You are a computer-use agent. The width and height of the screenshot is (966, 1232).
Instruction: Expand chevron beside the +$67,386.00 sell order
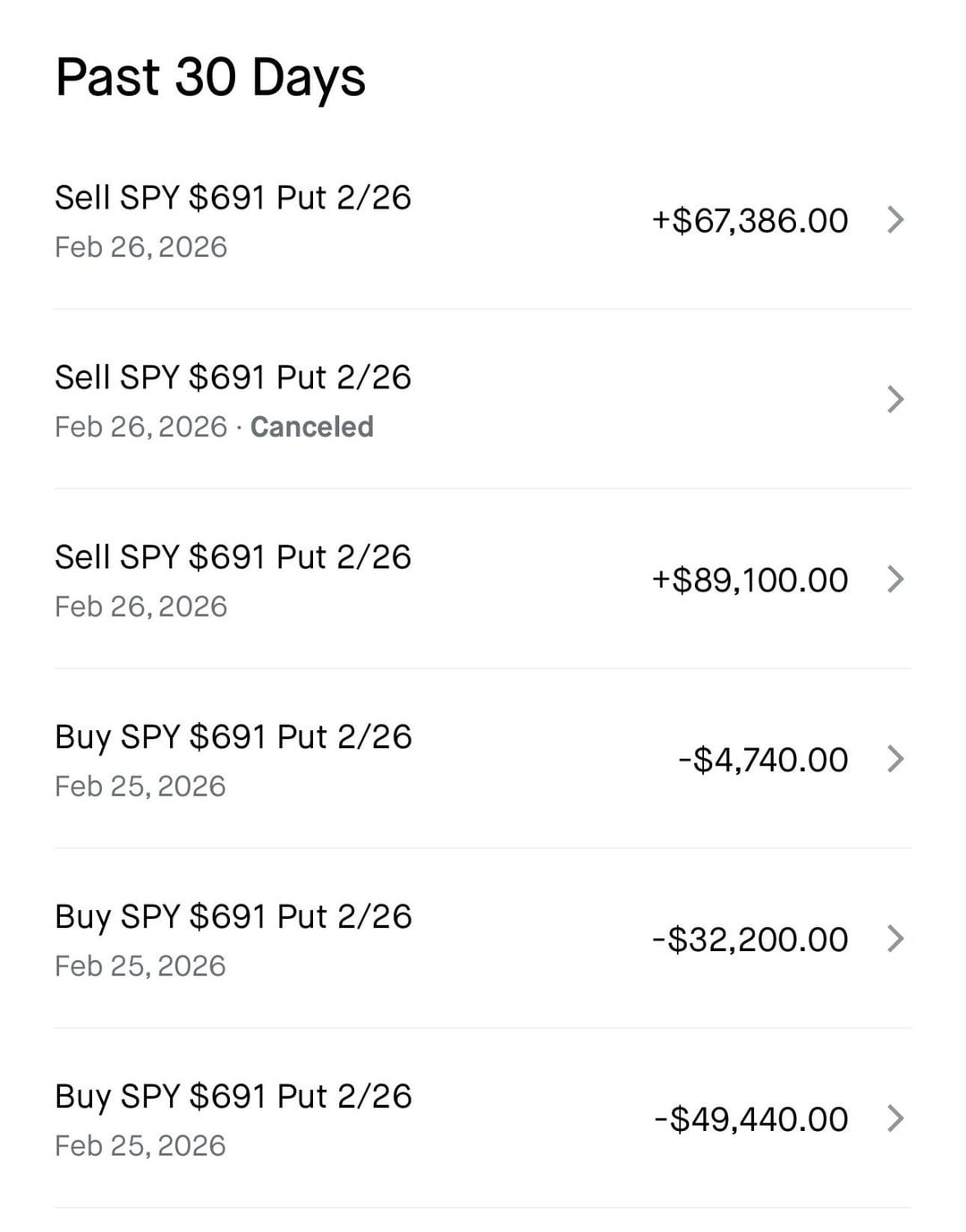(895, 220)
